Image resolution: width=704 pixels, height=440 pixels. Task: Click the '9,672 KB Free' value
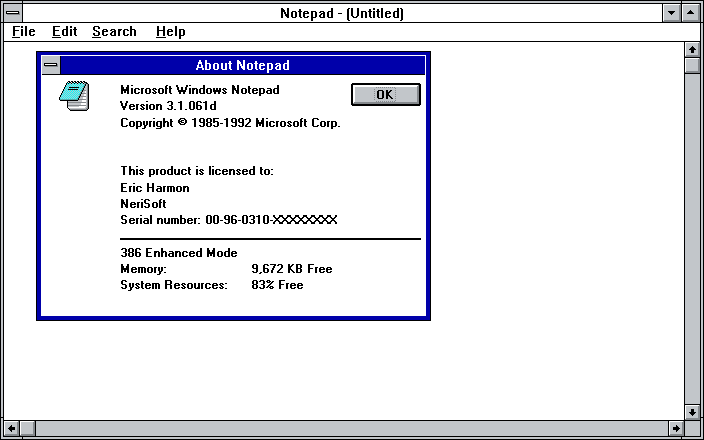pos(292,269)
